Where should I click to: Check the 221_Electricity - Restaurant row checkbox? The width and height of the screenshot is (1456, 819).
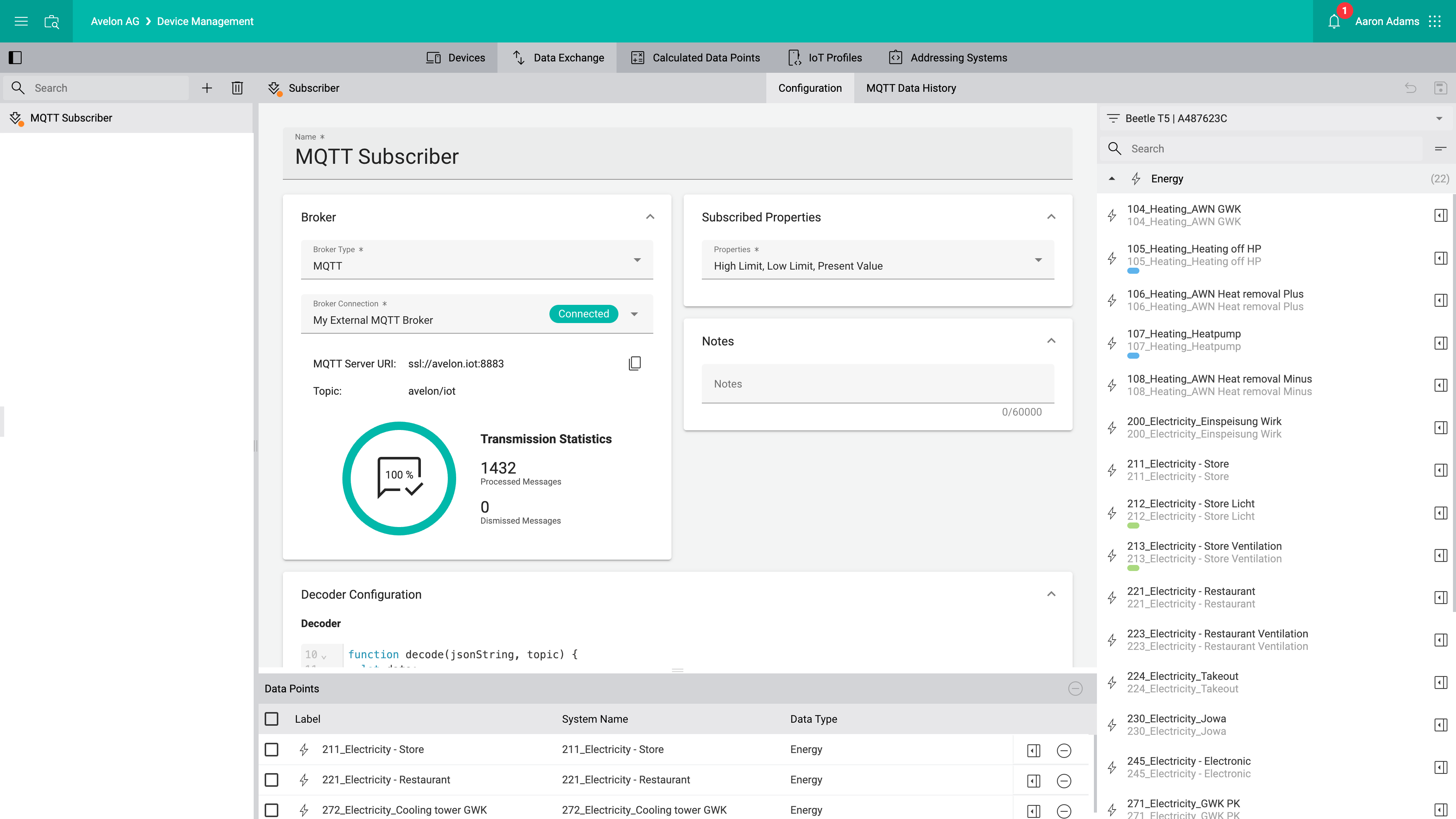[271, 780]
